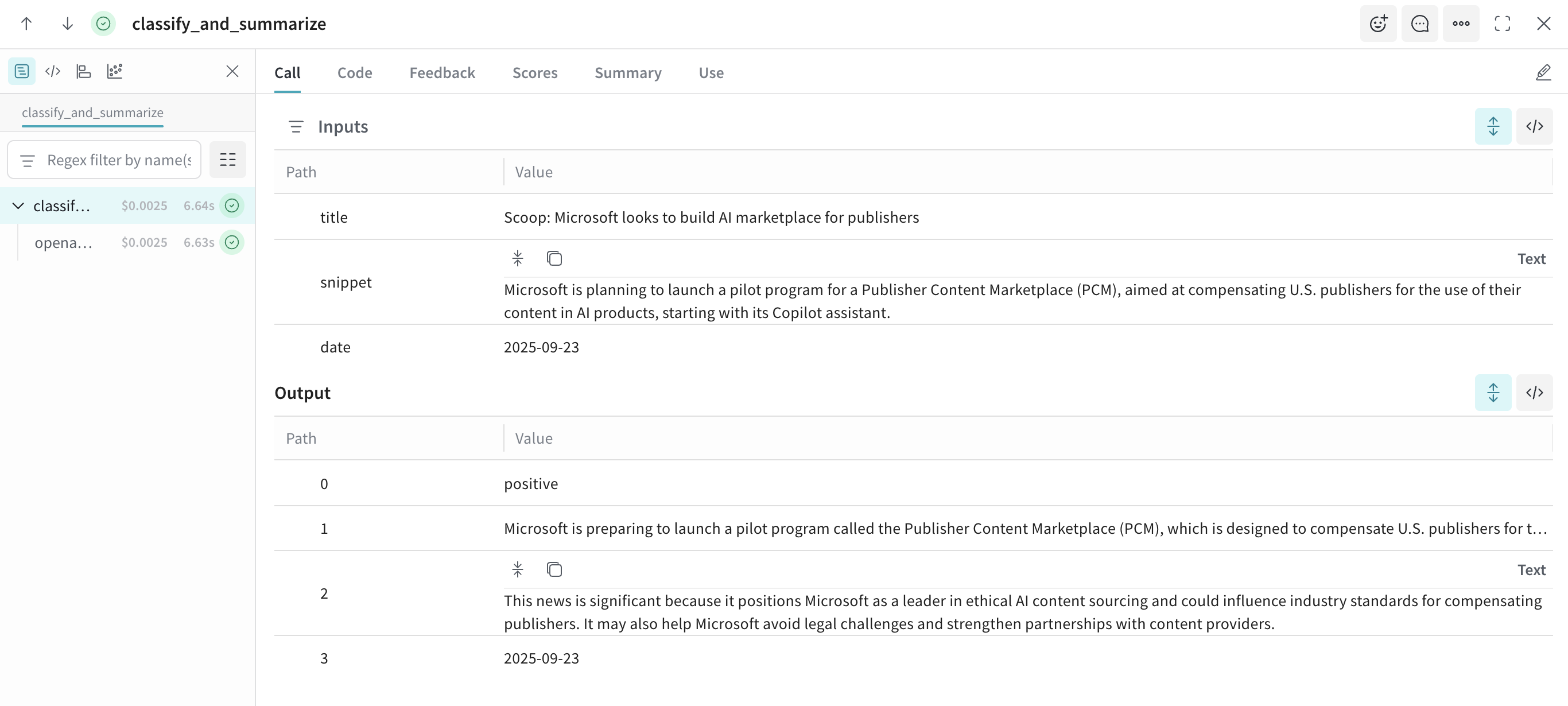Collapse the classif… trace tree row
This screenshot has height=706, width=1568.
[18, 205]
